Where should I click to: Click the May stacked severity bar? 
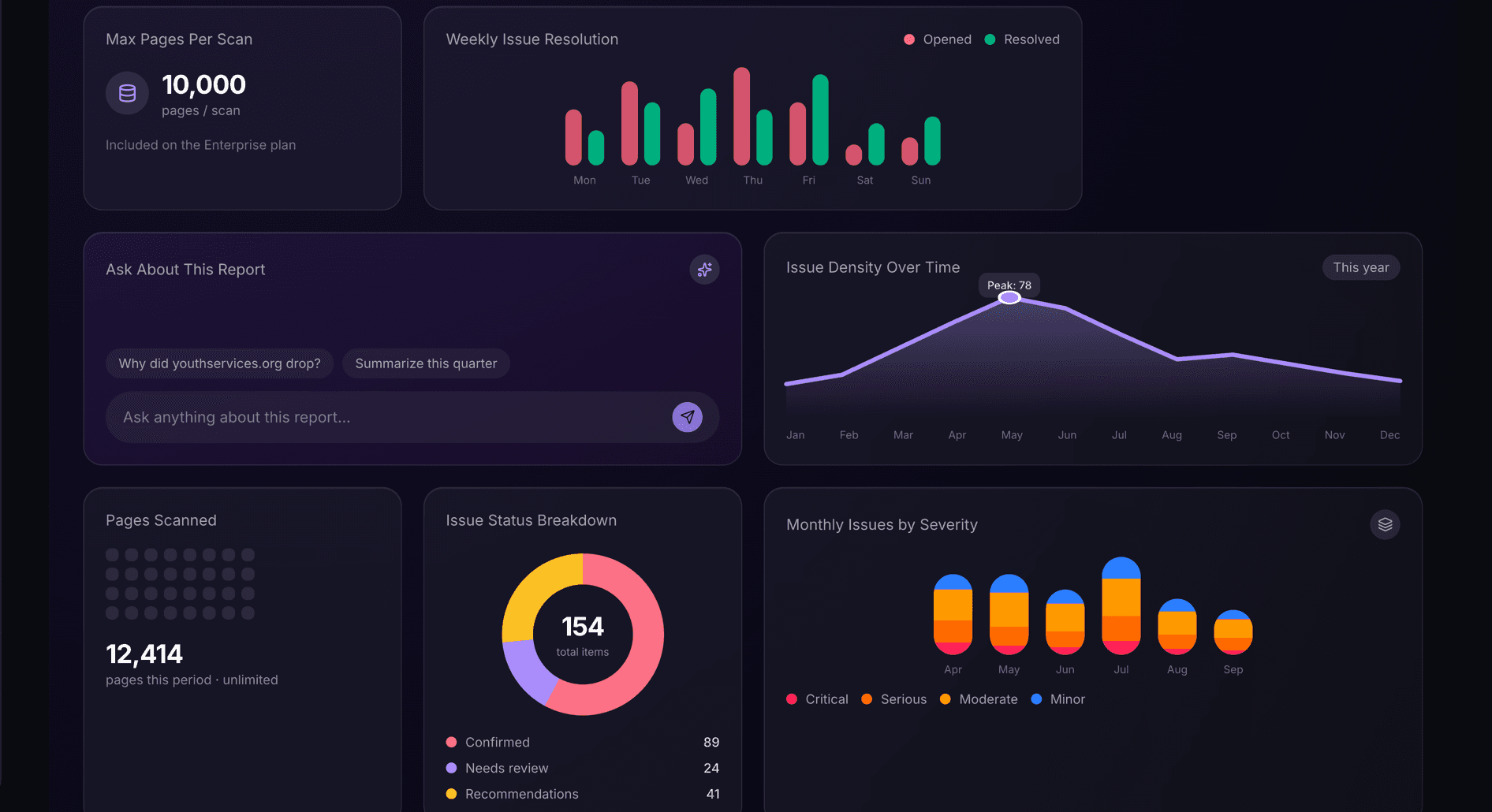pos(1009,614)
